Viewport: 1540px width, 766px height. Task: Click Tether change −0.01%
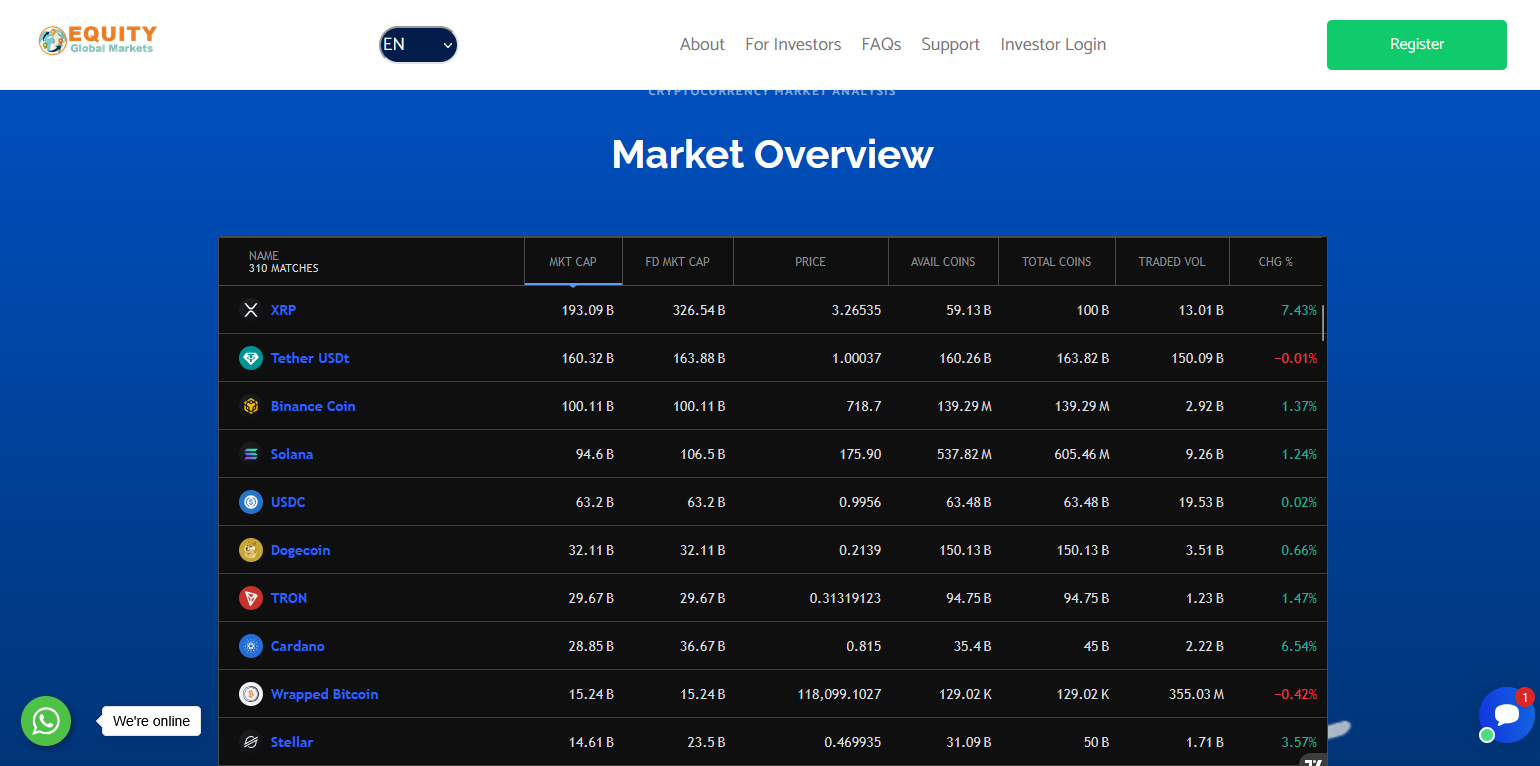[x=1295, y=358]
